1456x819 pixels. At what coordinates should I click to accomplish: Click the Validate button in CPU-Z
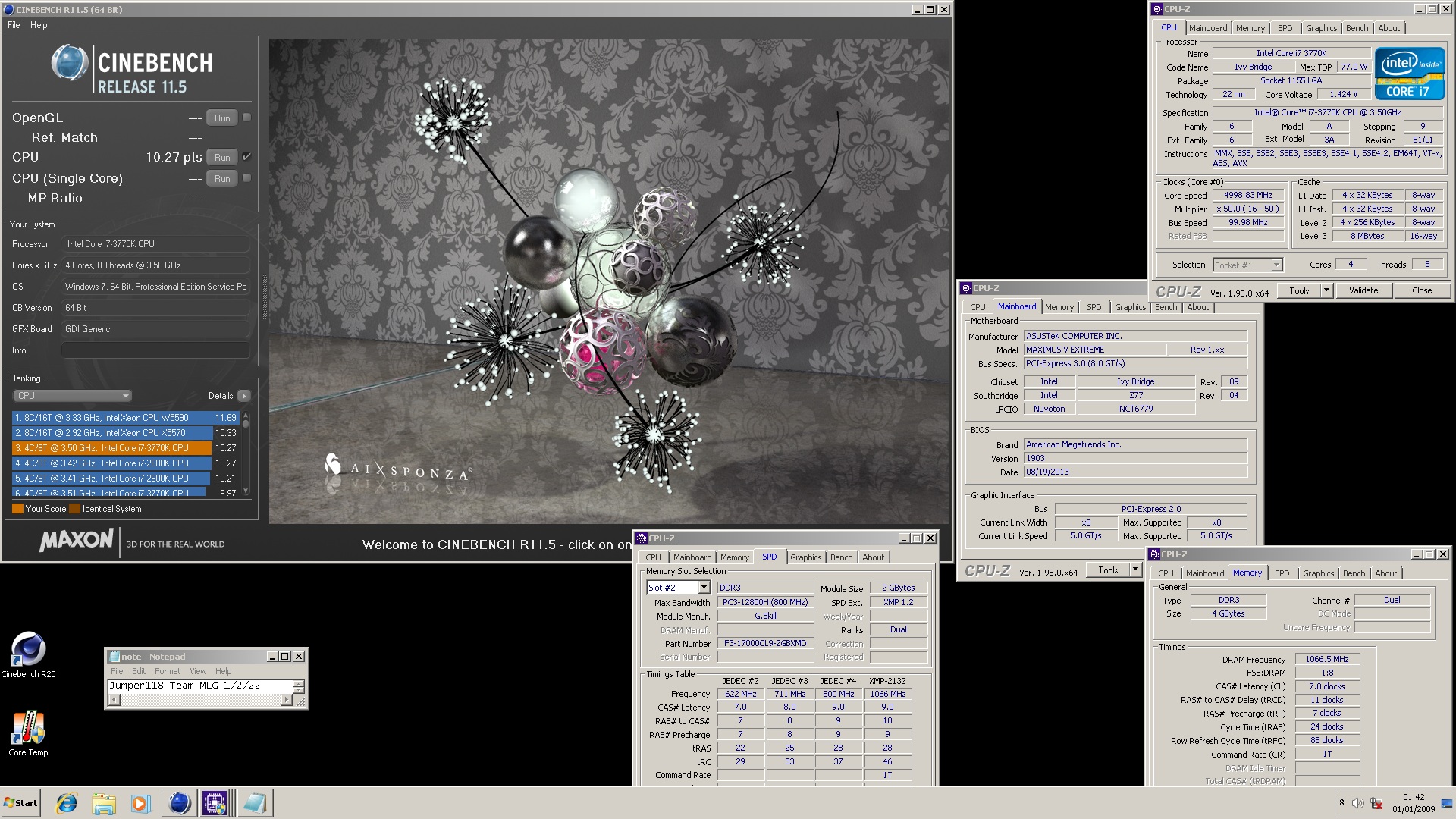click(x=1363, y=290)
